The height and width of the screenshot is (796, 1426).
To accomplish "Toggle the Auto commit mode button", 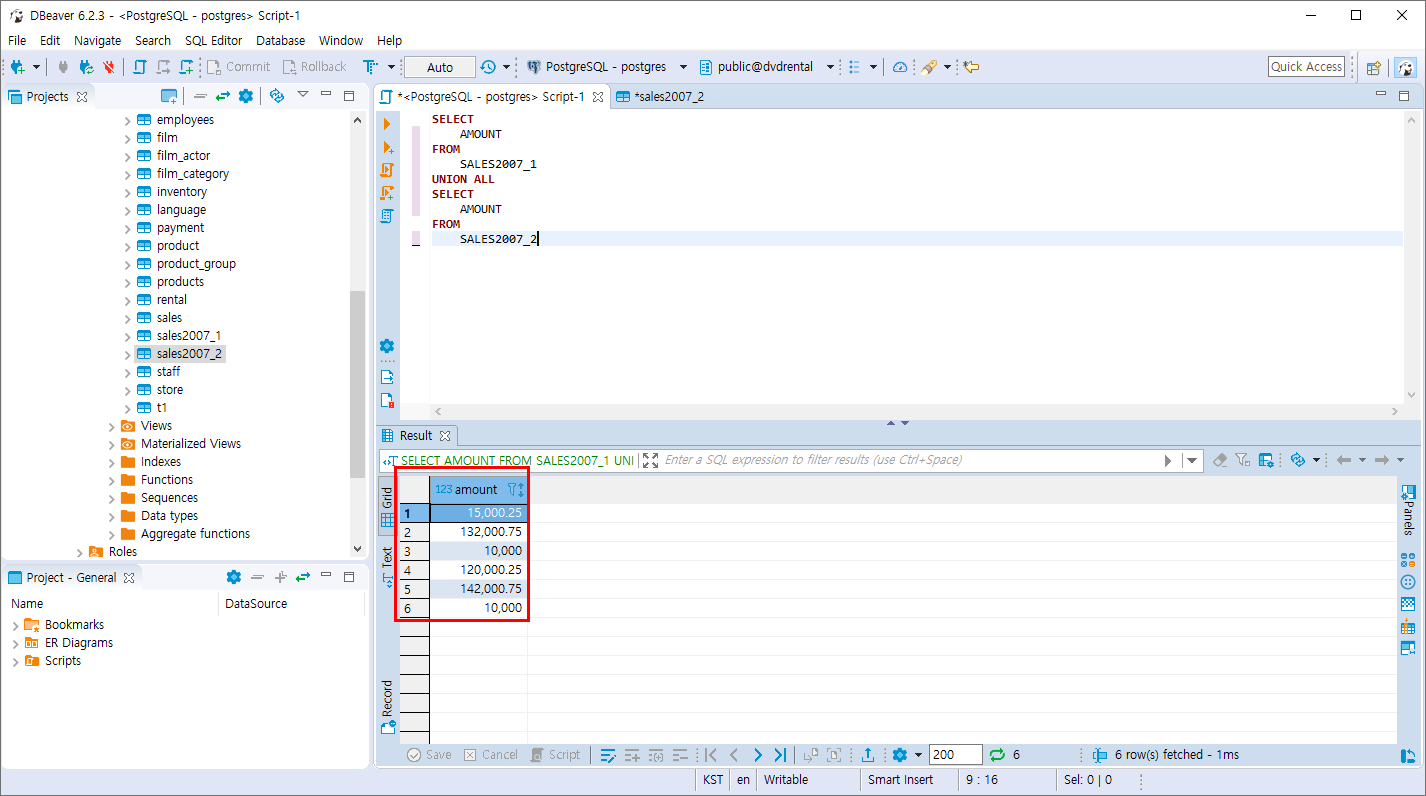I will pos(440,67).
